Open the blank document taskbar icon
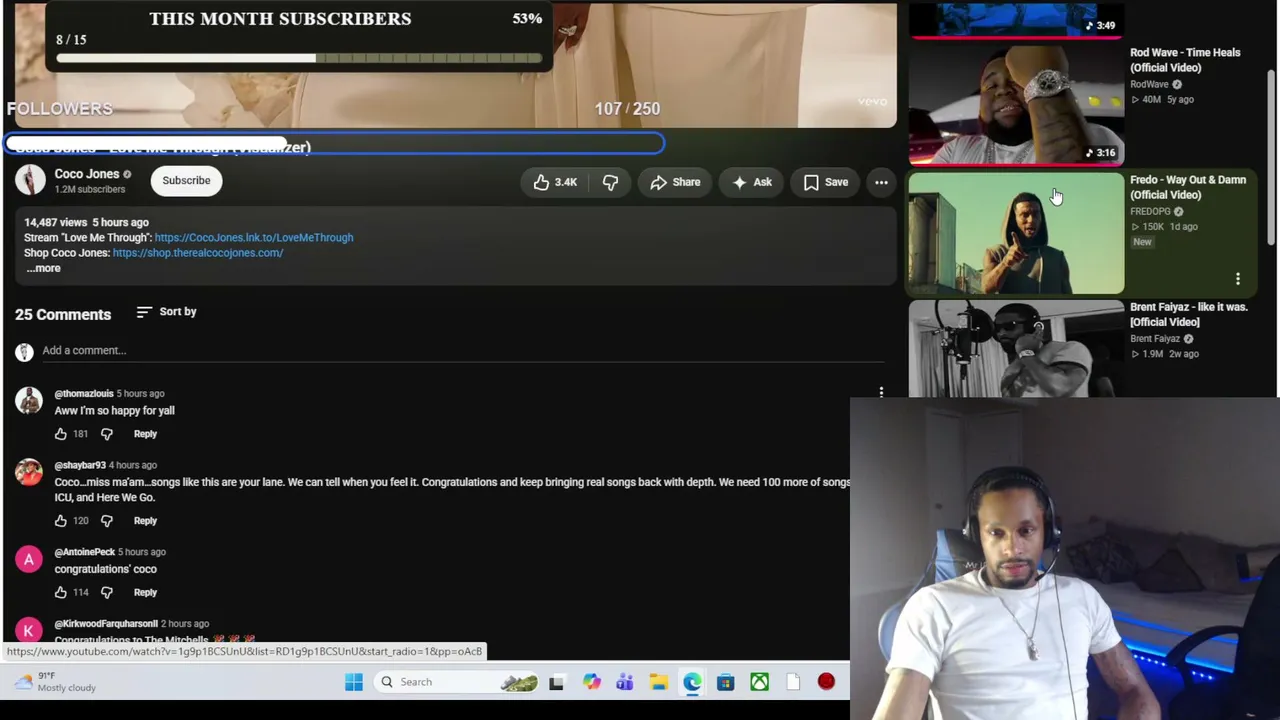The height and width of the screenshot is (720, 1280). point(793,682)
